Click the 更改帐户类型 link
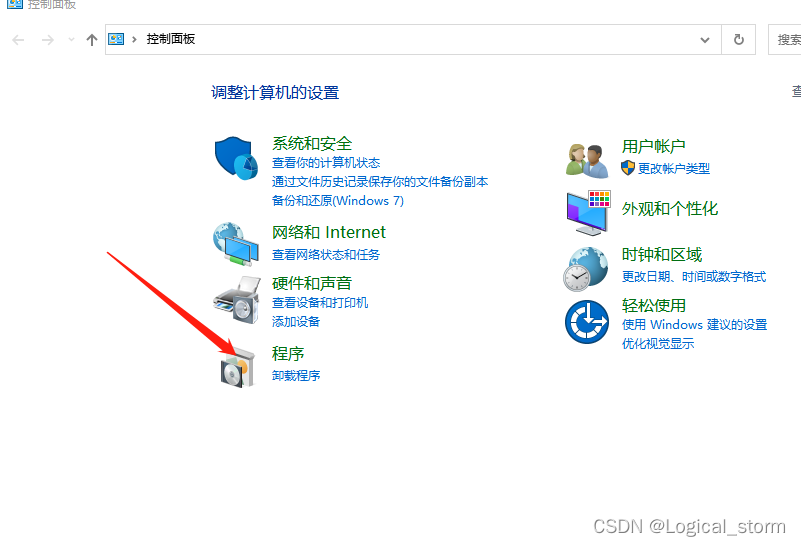The height and width of the screenshot is (546, 801). point(674,169)
